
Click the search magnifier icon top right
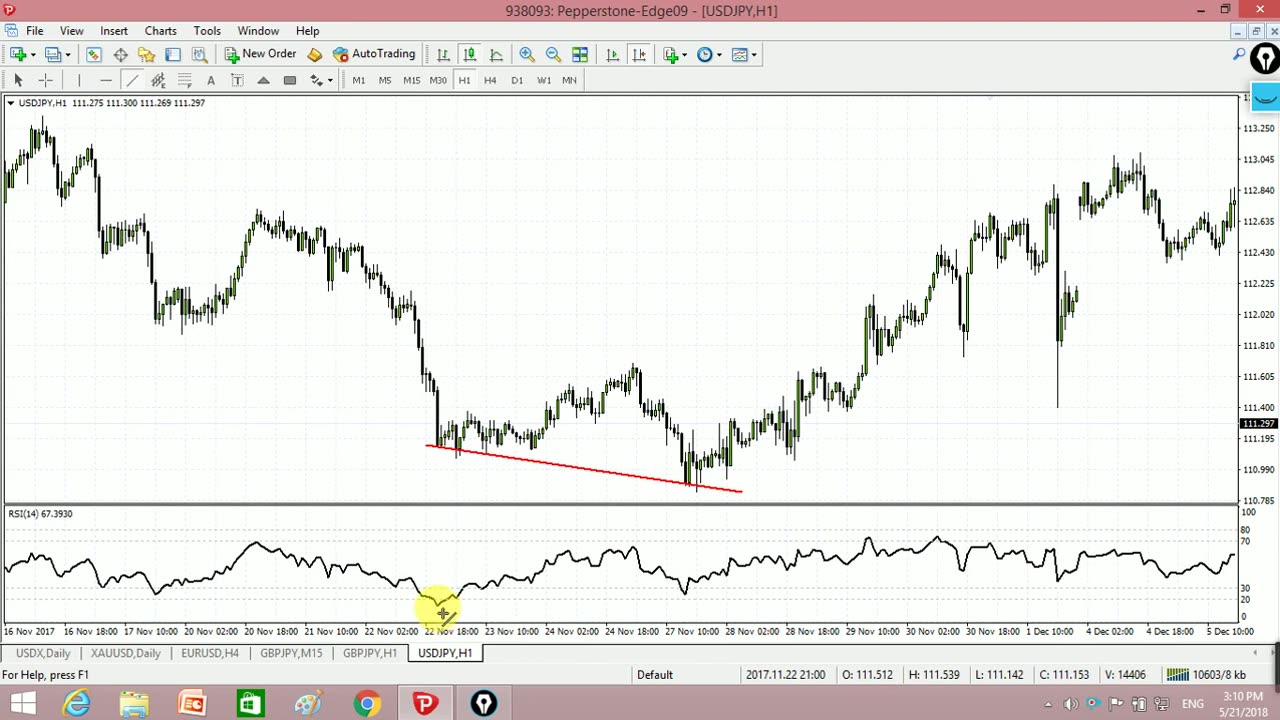point(1239,55)
